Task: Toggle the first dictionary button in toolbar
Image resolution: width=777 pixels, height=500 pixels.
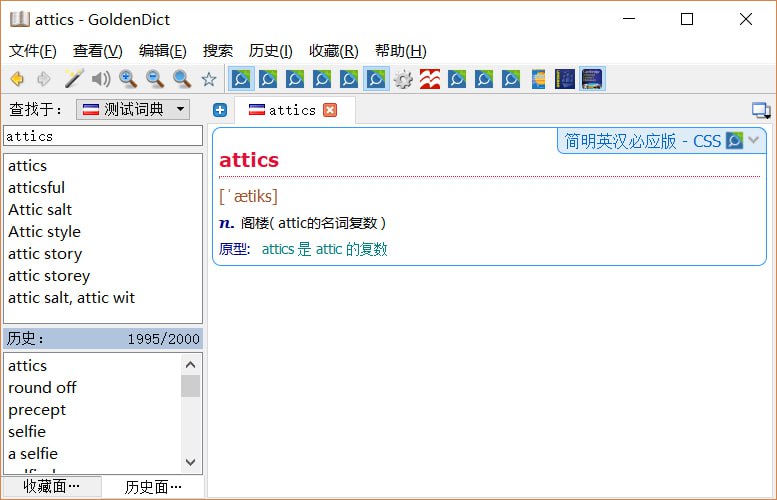Action: coord(241,79)
